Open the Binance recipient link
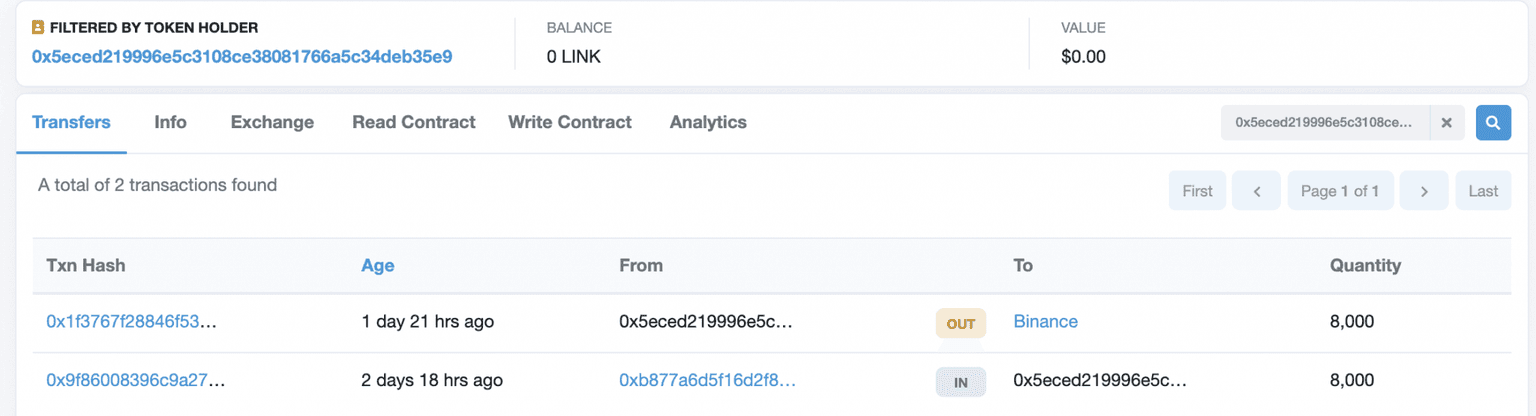The image size is (1536, 416). click(1045, 322)
